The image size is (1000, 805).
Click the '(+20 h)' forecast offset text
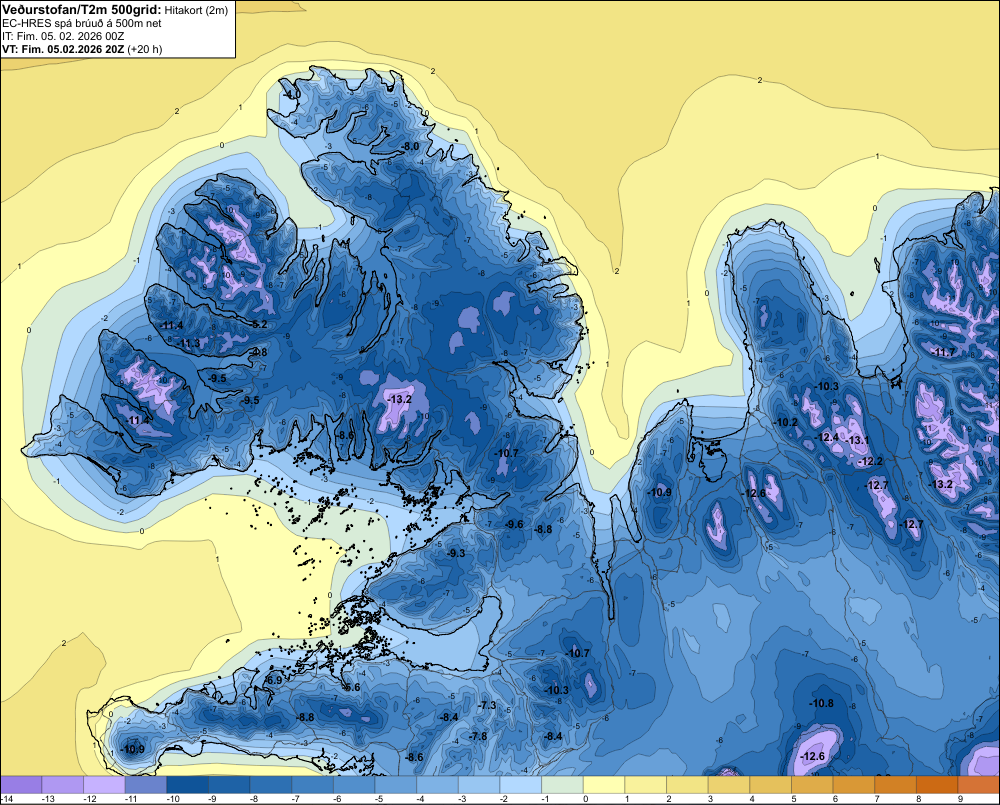(x=145, y=49)
